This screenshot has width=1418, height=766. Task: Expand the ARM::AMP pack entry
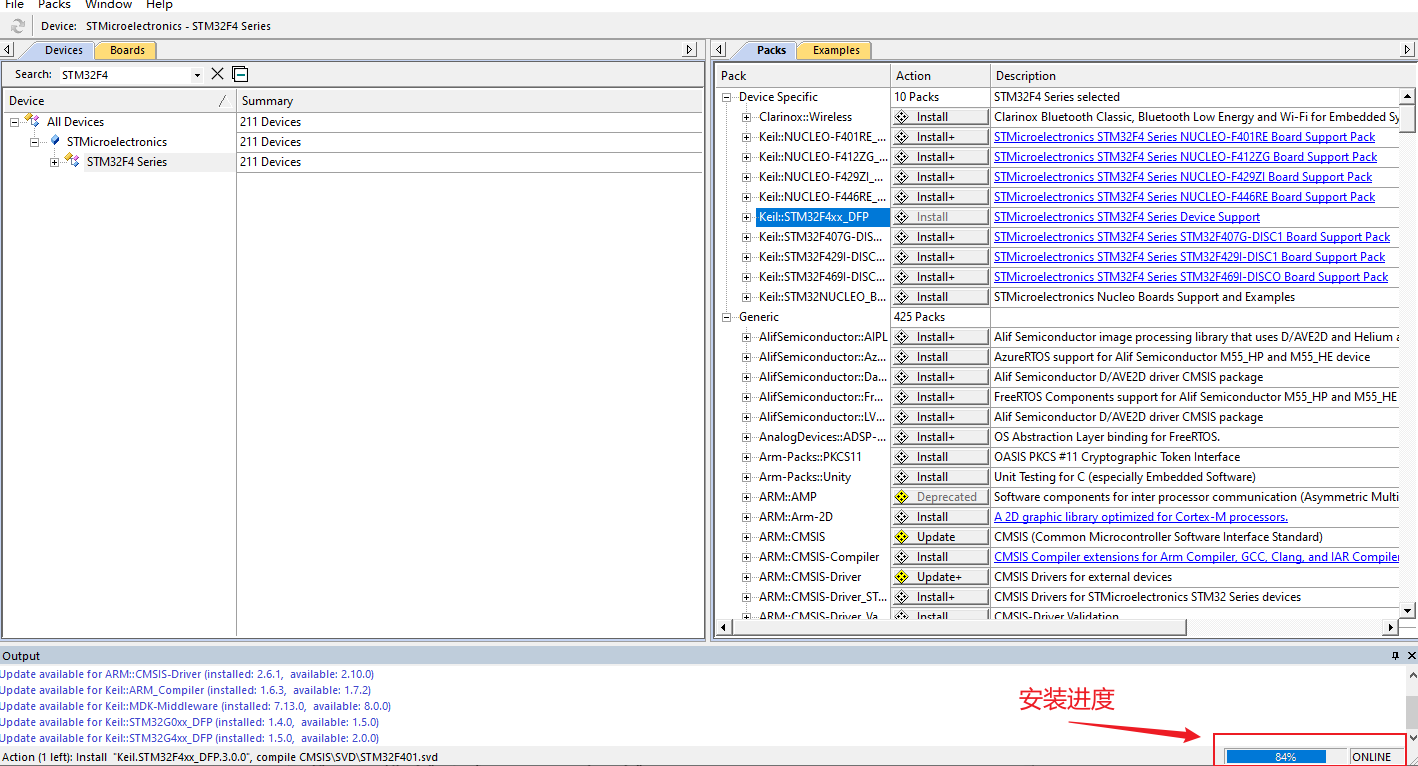pos(747,497)
